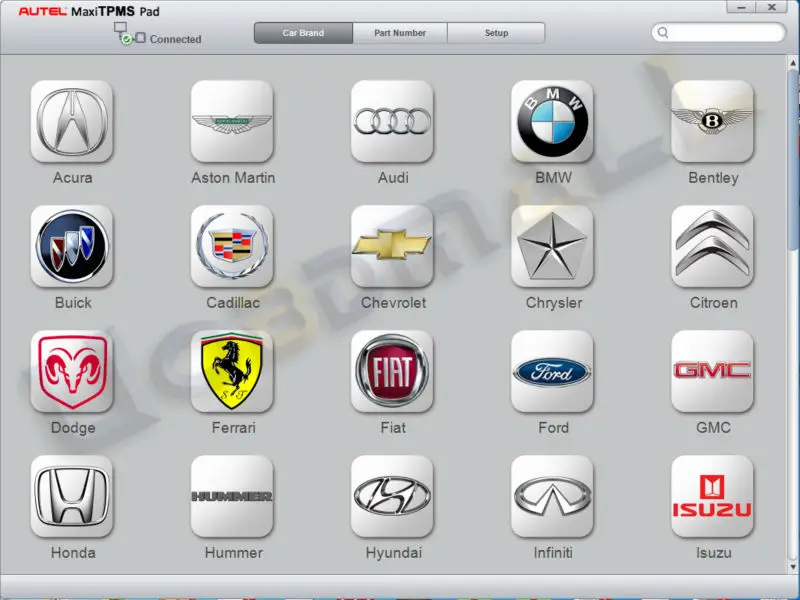Pick the Buick tri-shield icon
800x600 pixels.
pyautogui.click(x=71, y=246)
